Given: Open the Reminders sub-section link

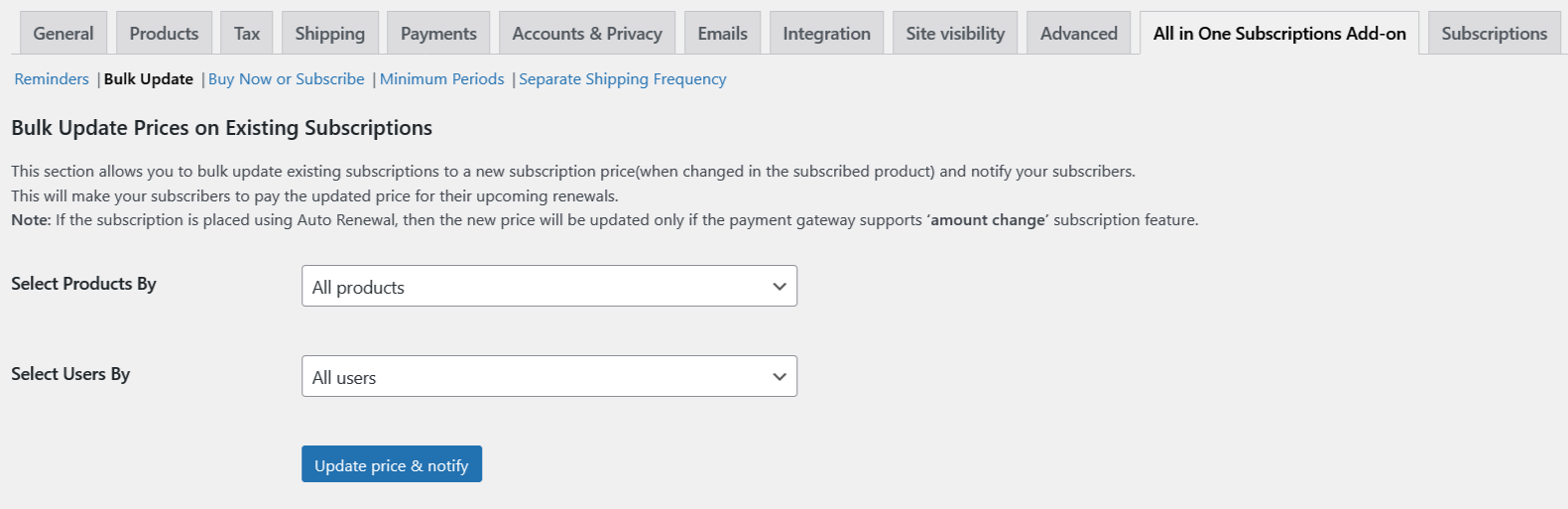Looking at the screenshot, I should point(52,79).
